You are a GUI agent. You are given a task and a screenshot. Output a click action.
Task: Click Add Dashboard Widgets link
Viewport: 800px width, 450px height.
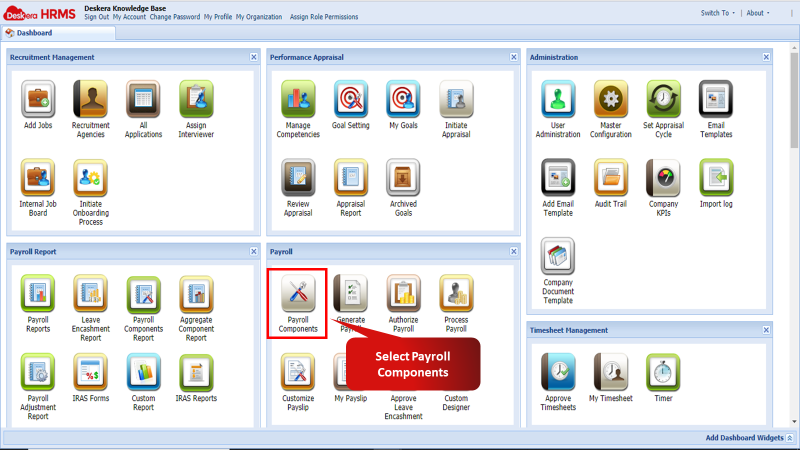pos(744,438)
